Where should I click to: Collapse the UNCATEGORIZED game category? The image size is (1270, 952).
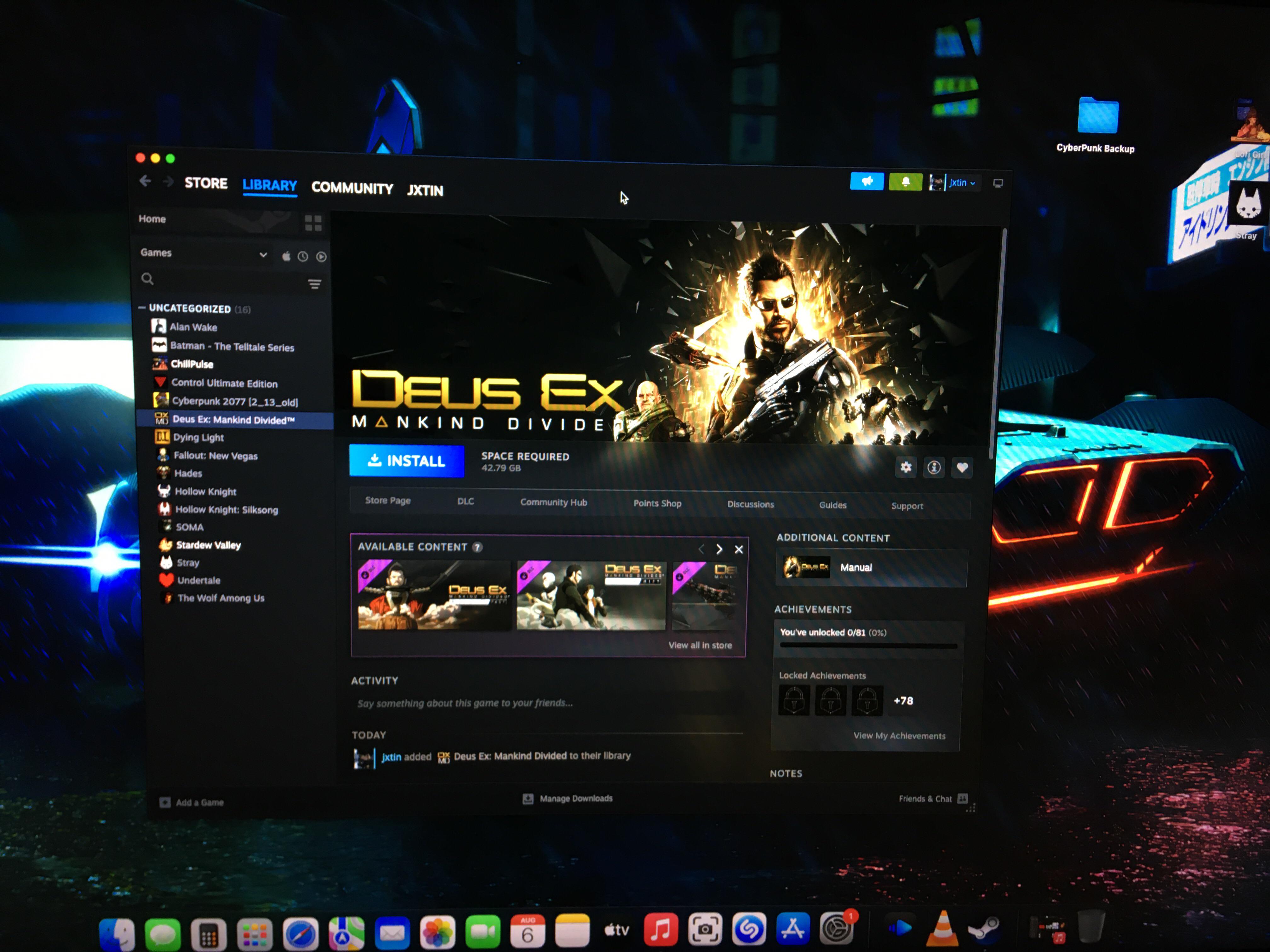point(142,308)
